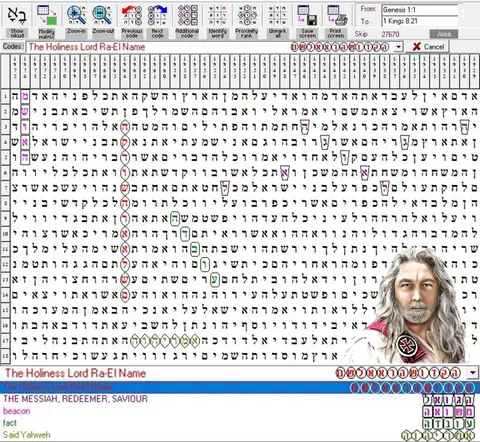The height and width of the screenshot is (442, 480).
Task: Select the 'Said Yahweh' code row
Action: point(240,435)
